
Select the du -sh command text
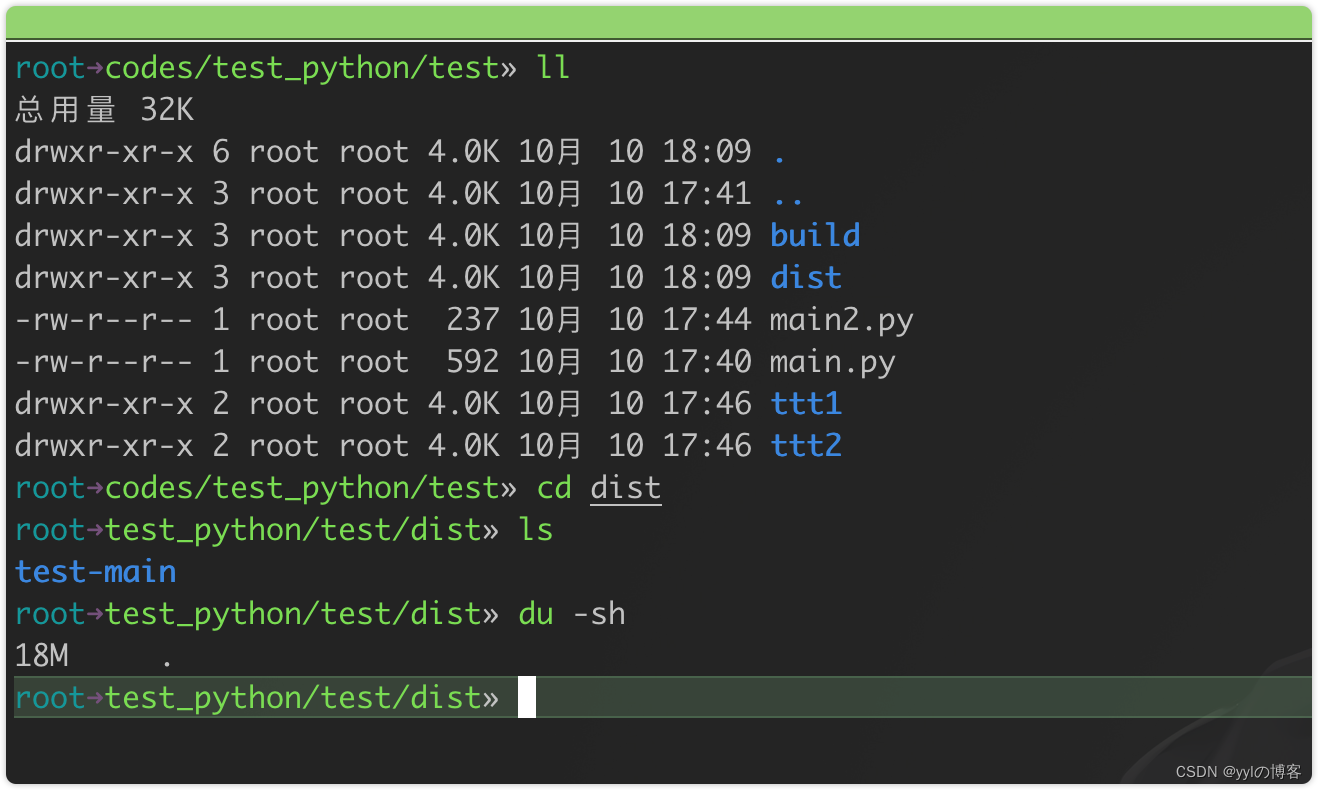click(x=571, y=613)
